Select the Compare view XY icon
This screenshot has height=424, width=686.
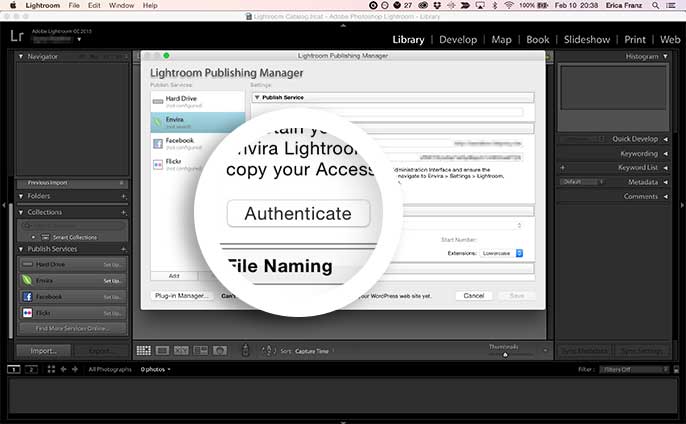(181, 350)
